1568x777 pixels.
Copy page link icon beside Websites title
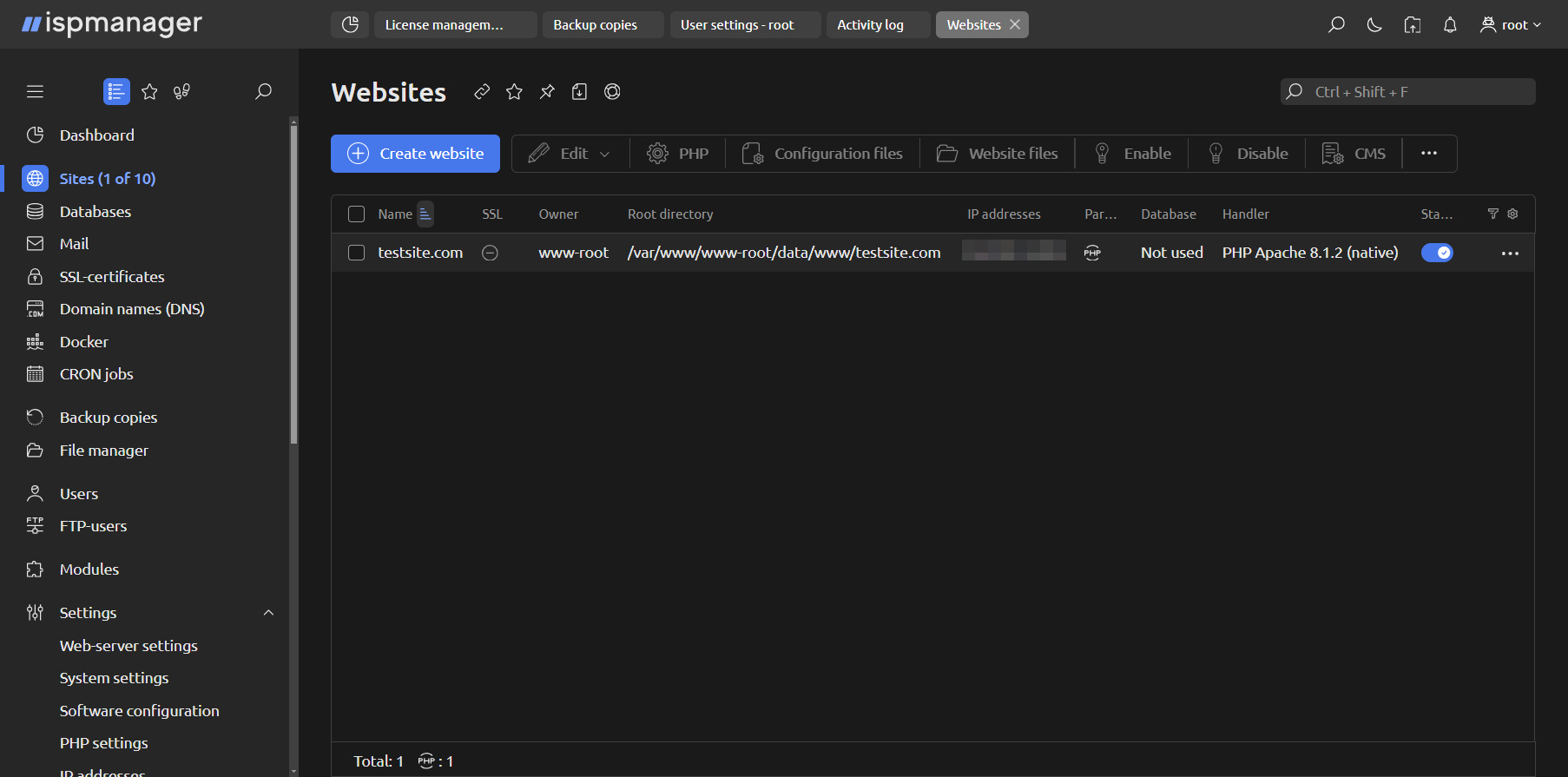tap(482, 92)
